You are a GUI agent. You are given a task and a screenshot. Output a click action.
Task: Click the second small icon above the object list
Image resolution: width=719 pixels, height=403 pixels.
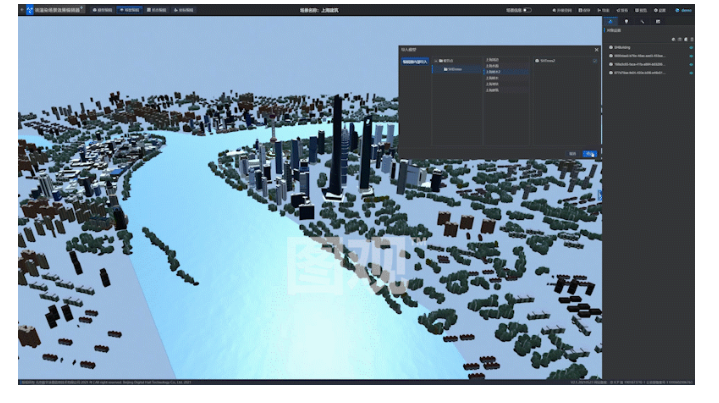pyautogui.click(x=680, y=39)
